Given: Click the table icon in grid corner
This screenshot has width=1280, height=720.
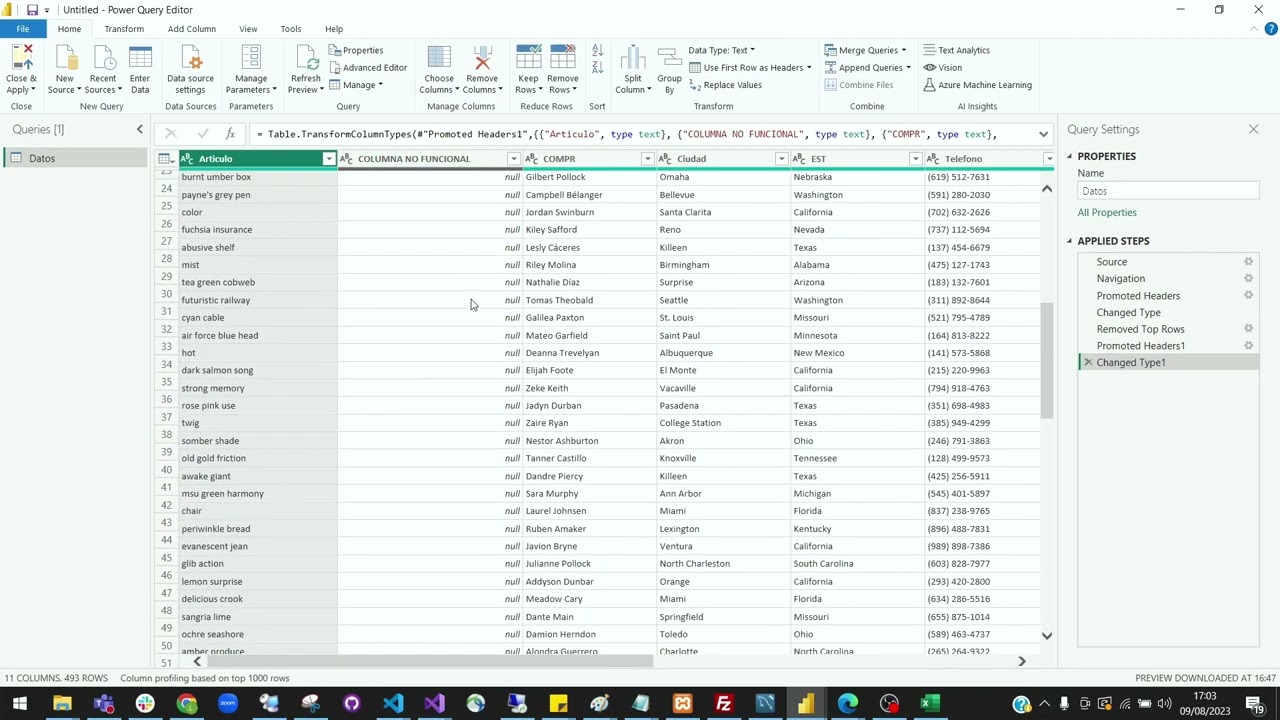Looking at the screenshot, I should click(x=166, y=159).
